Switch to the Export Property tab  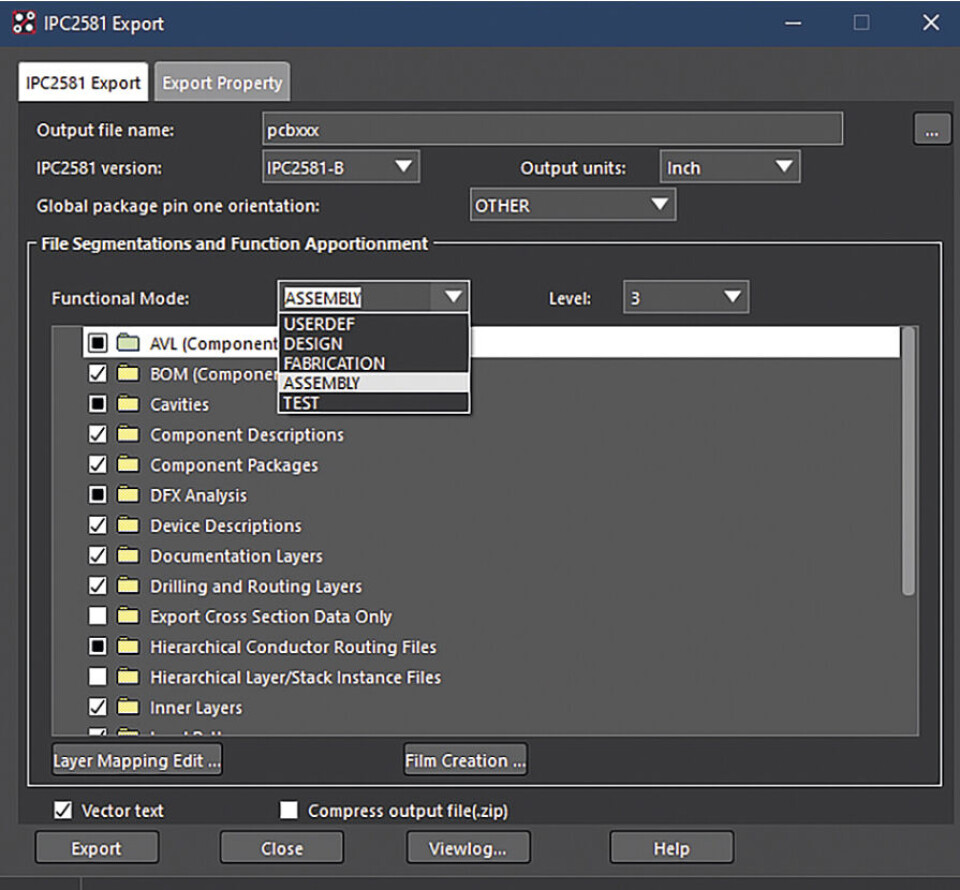coord(222,83)
